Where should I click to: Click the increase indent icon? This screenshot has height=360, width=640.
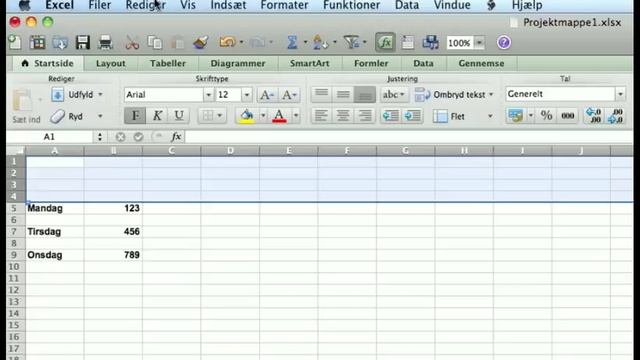tap(413, 116)
